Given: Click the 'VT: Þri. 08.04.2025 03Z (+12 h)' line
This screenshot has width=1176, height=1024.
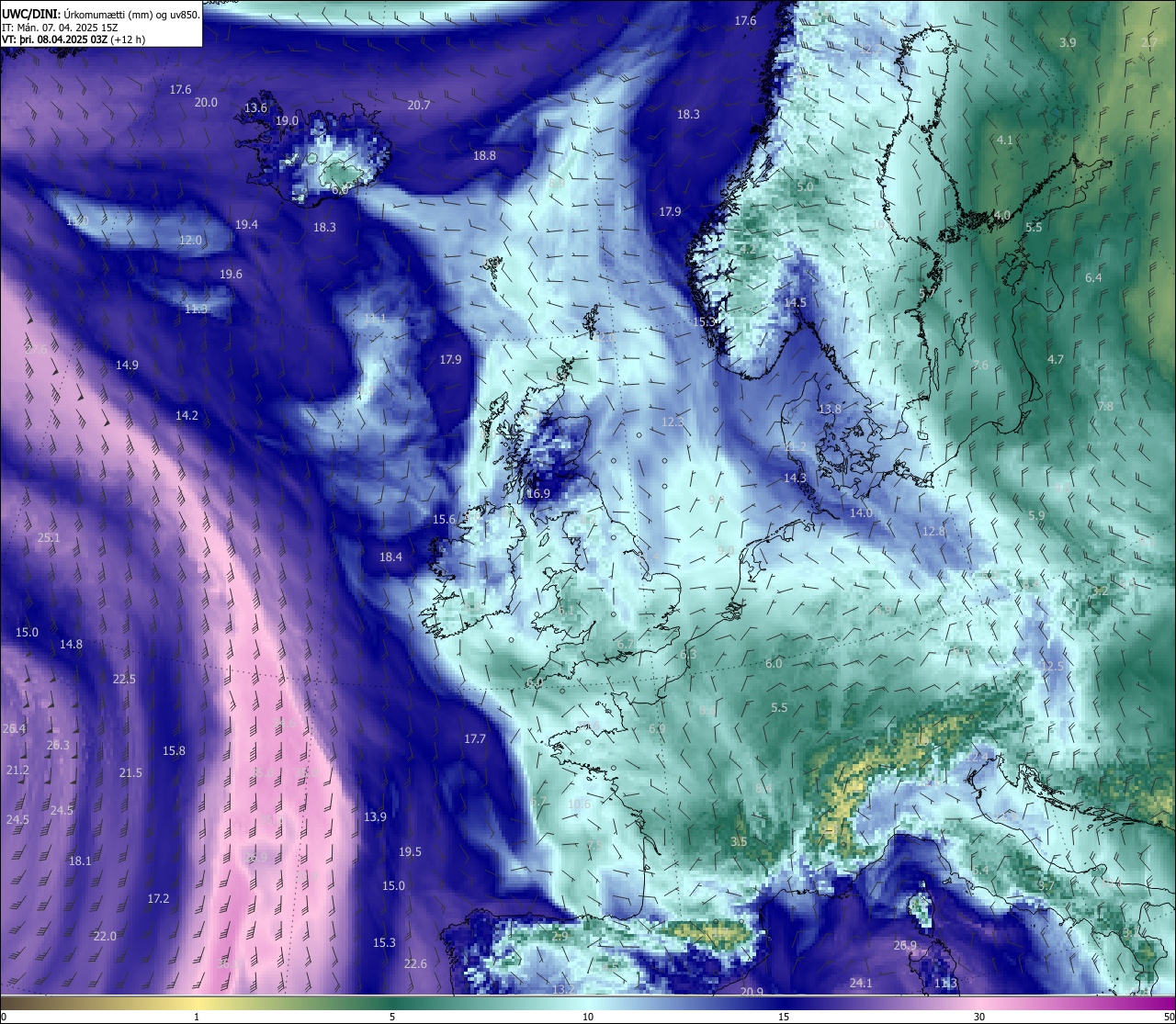Looking at the screenshot, I should [x=73, y=39].
